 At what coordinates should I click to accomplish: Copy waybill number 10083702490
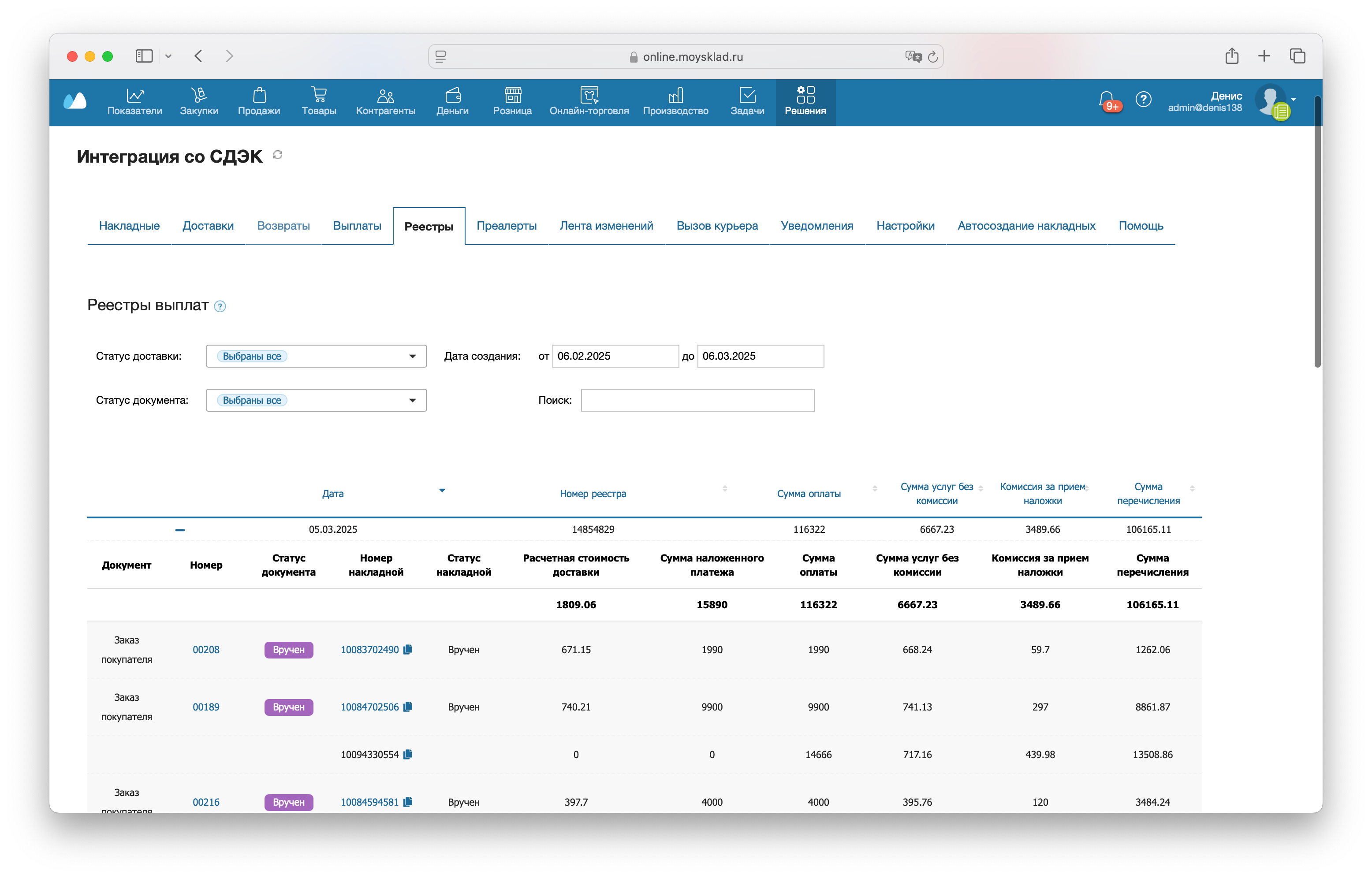point(408,649)
